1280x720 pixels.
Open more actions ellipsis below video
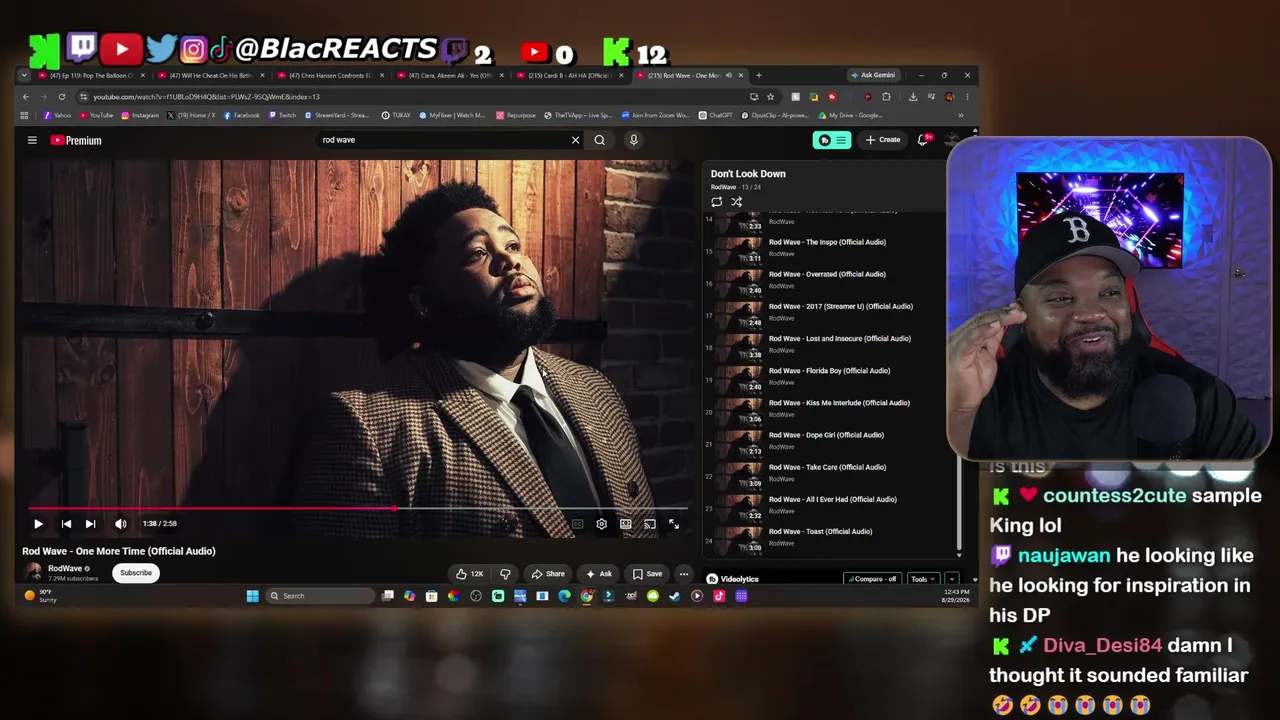click(684, 574)
